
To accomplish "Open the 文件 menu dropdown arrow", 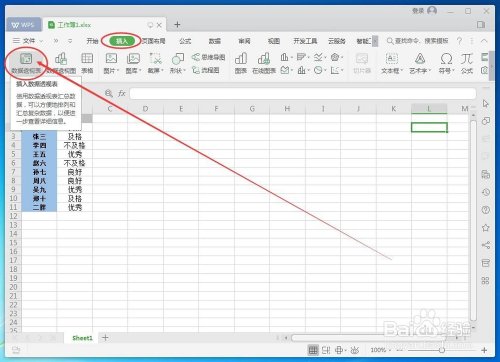I will coord(41,41).
